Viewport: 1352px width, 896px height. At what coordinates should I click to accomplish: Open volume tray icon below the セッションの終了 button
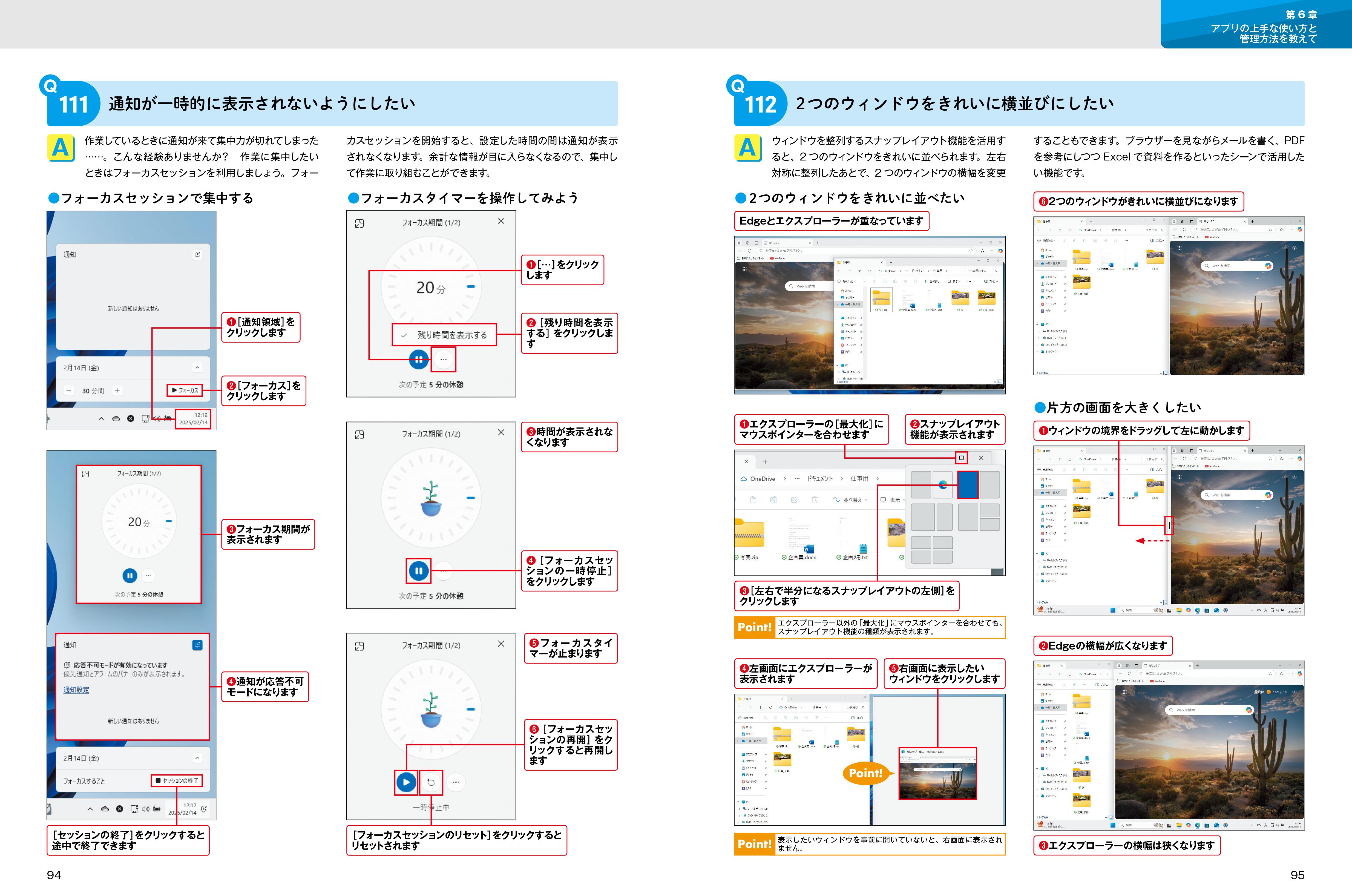click(x=145, y=809)
